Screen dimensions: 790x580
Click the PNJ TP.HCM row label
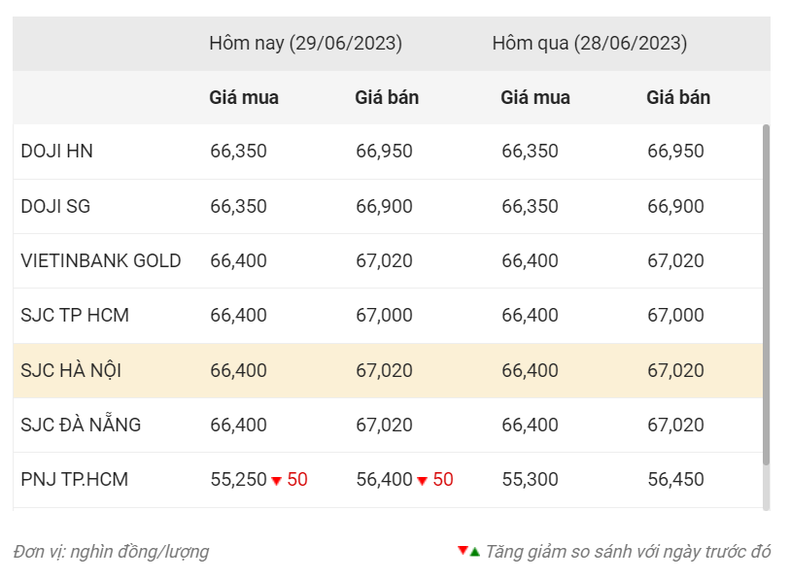pyautogui.click(x=75, y=480)
